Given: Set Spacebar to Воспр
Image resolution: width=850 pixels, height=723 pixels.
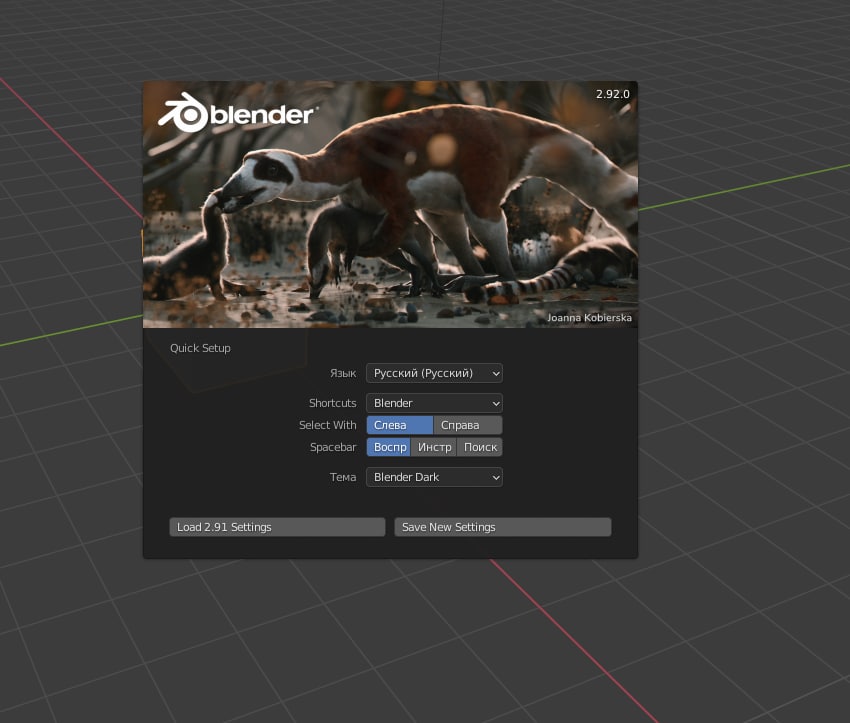Looking at the screenshot, I should (389, 447).
